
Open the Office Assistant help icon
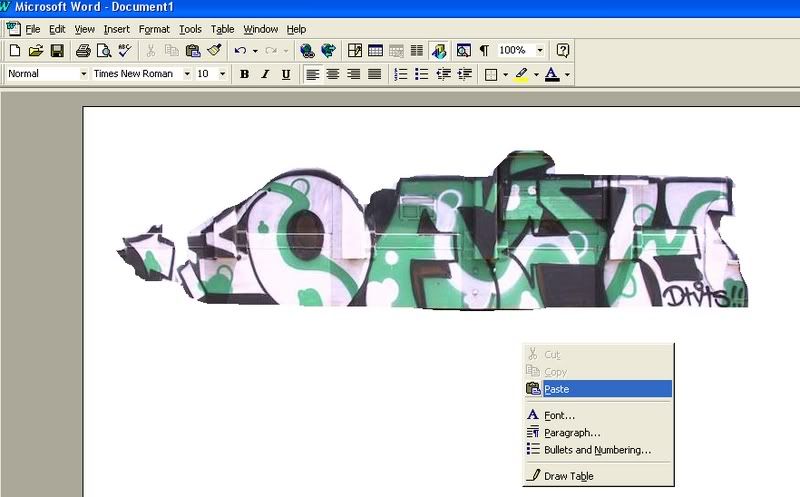point(563,50)
